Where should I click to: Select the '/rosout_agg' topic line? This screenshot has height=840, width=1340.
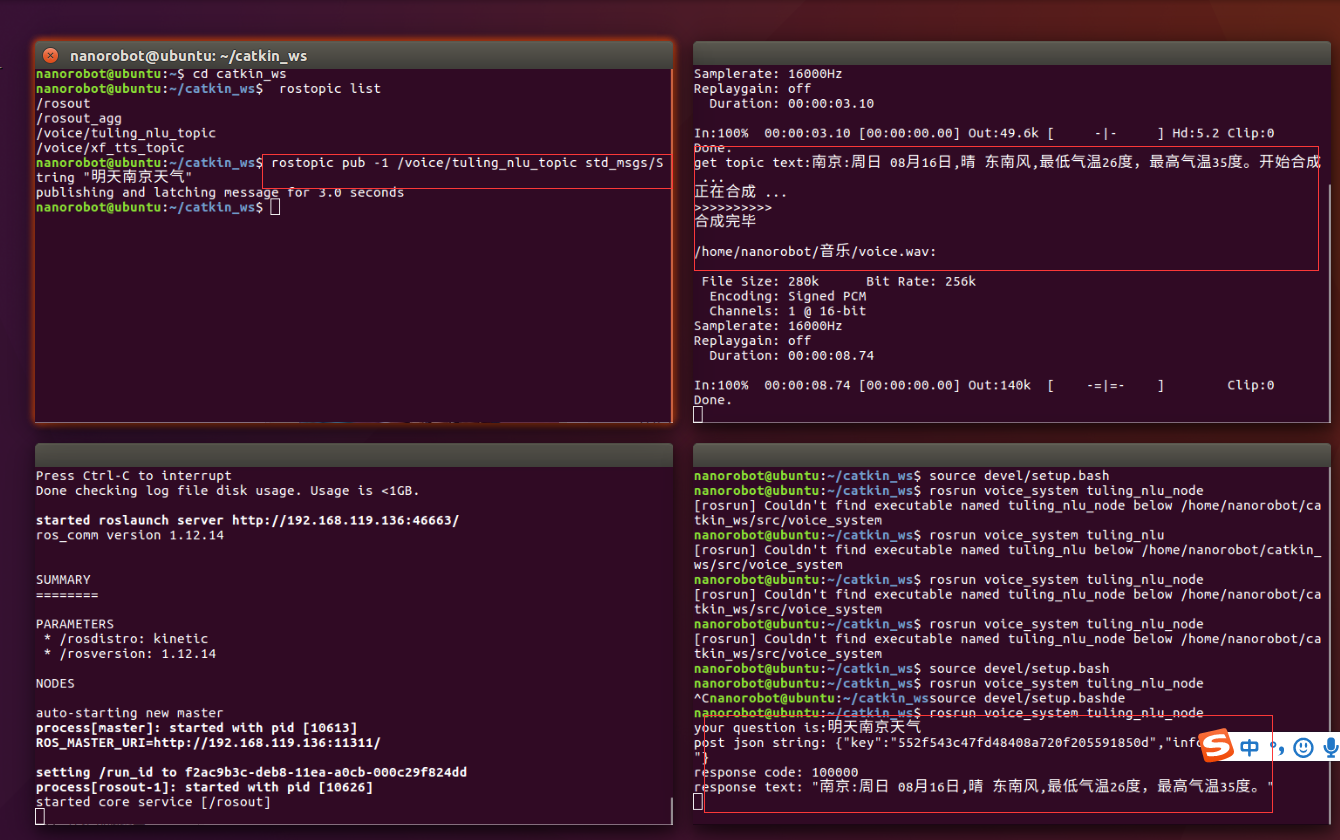pyautogui.click(x=78, y=118)
